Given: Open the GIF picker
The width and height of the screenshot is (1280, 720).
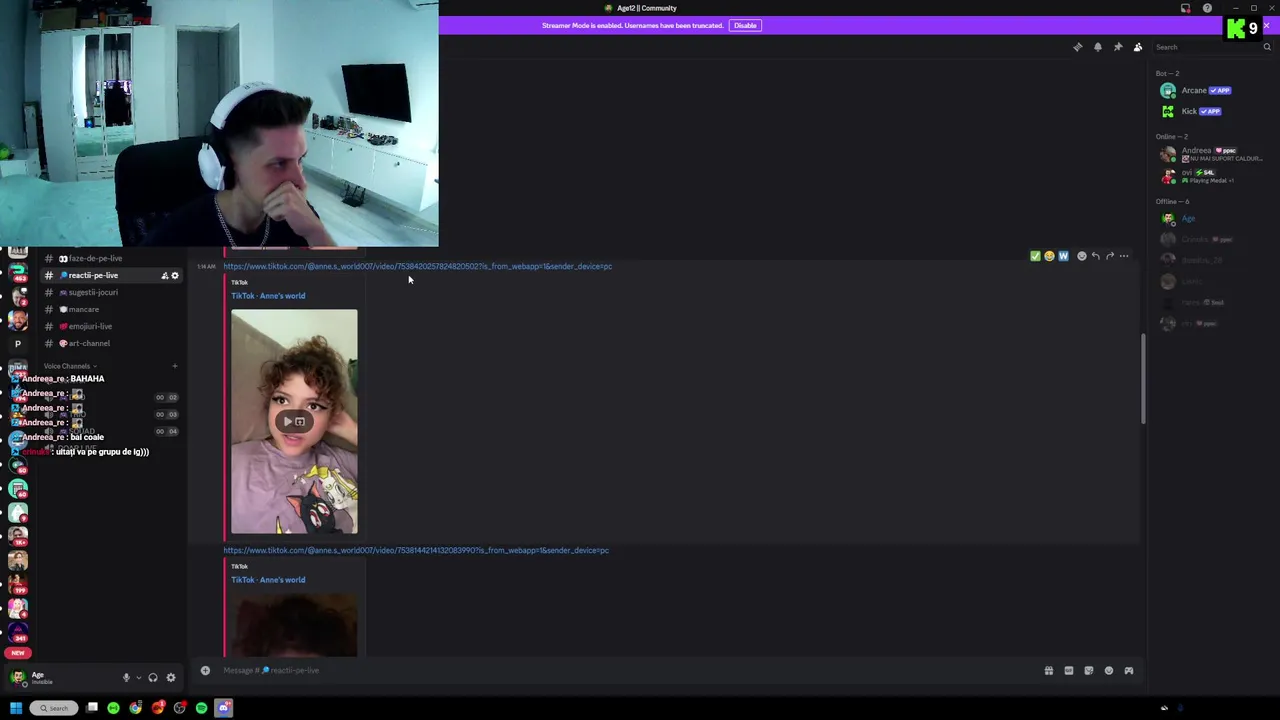Looking at the screenshot, I should pyautogui.click(x=1069, y=671).
